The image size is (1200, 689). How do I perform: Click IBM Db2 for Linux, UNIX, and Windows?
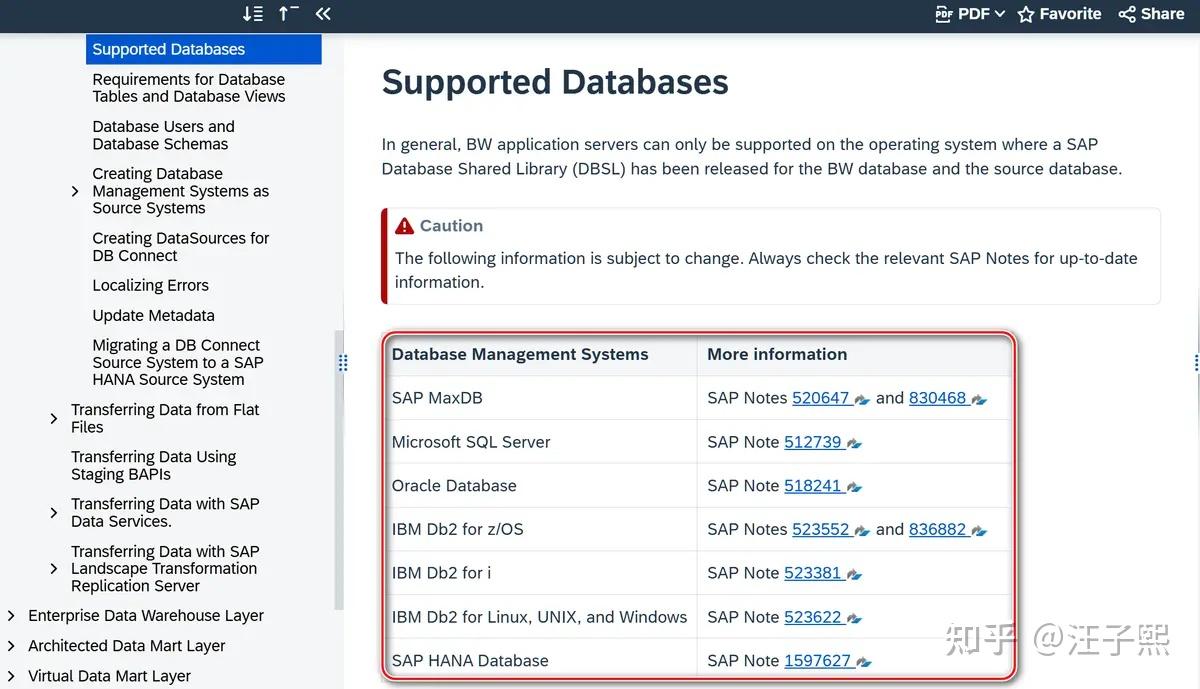point(540,617)
